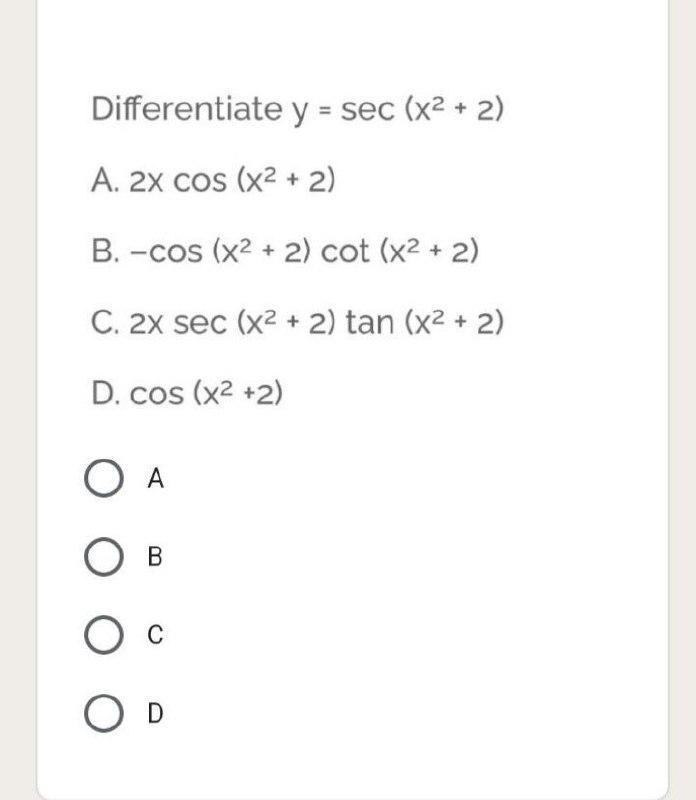The height and width of the screenshot is (800, 696).
Task: Click the sec (x² + 2) expression in question
Action: tap(420, 108)
